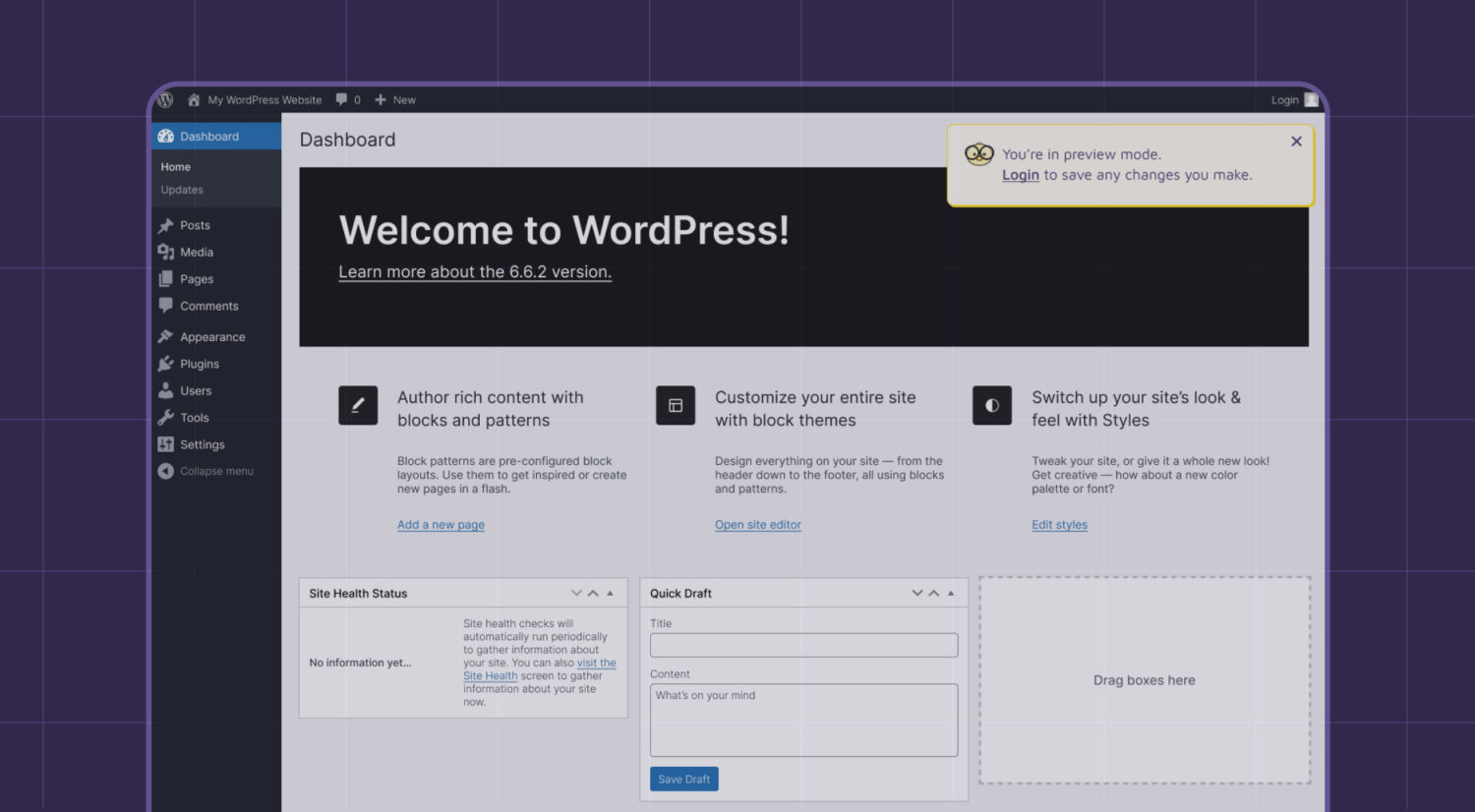Screen dimensions: 1475x812
Task: Click the WordPress logo in admin bar
Action: (x=165, y=100)
